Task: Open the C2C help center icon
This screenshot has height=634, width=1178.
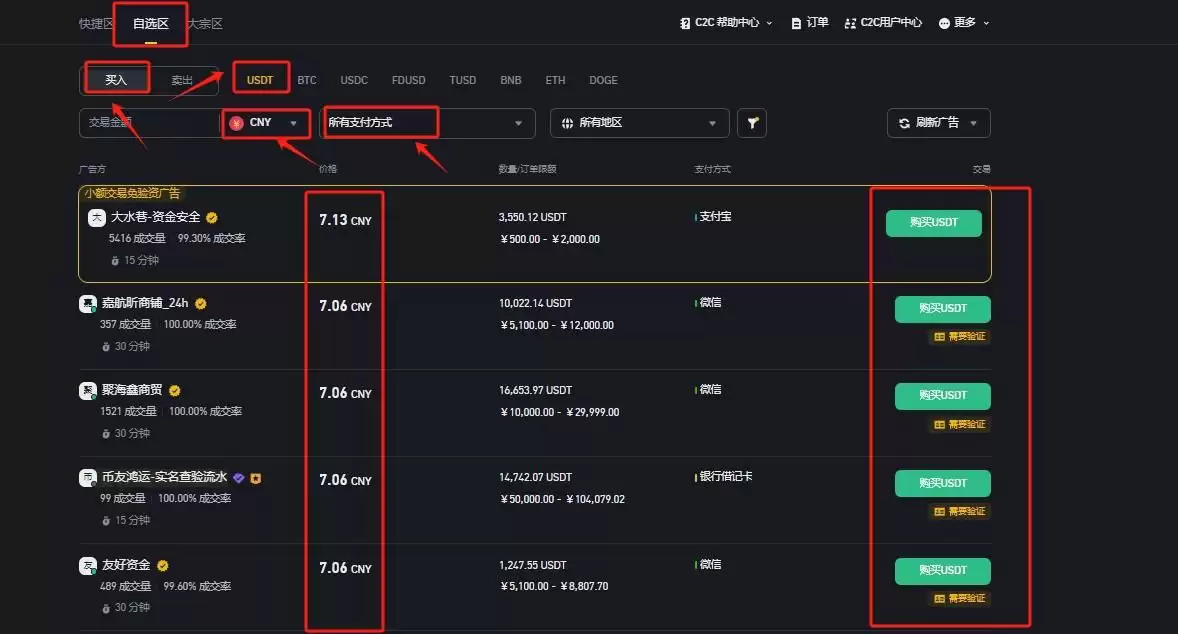Action: [x=683, y=22]
